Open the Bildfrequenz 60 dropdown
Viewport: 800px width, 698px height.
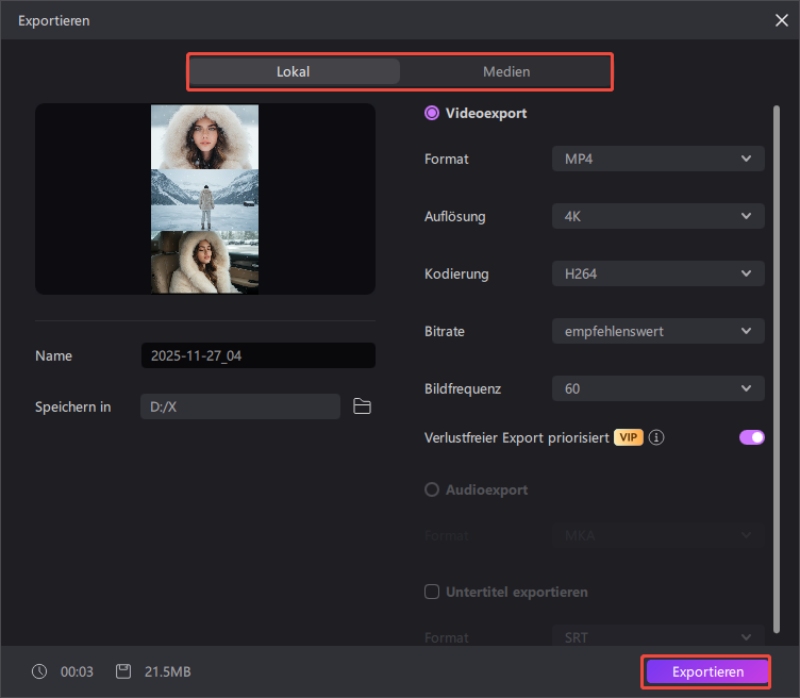658,389
